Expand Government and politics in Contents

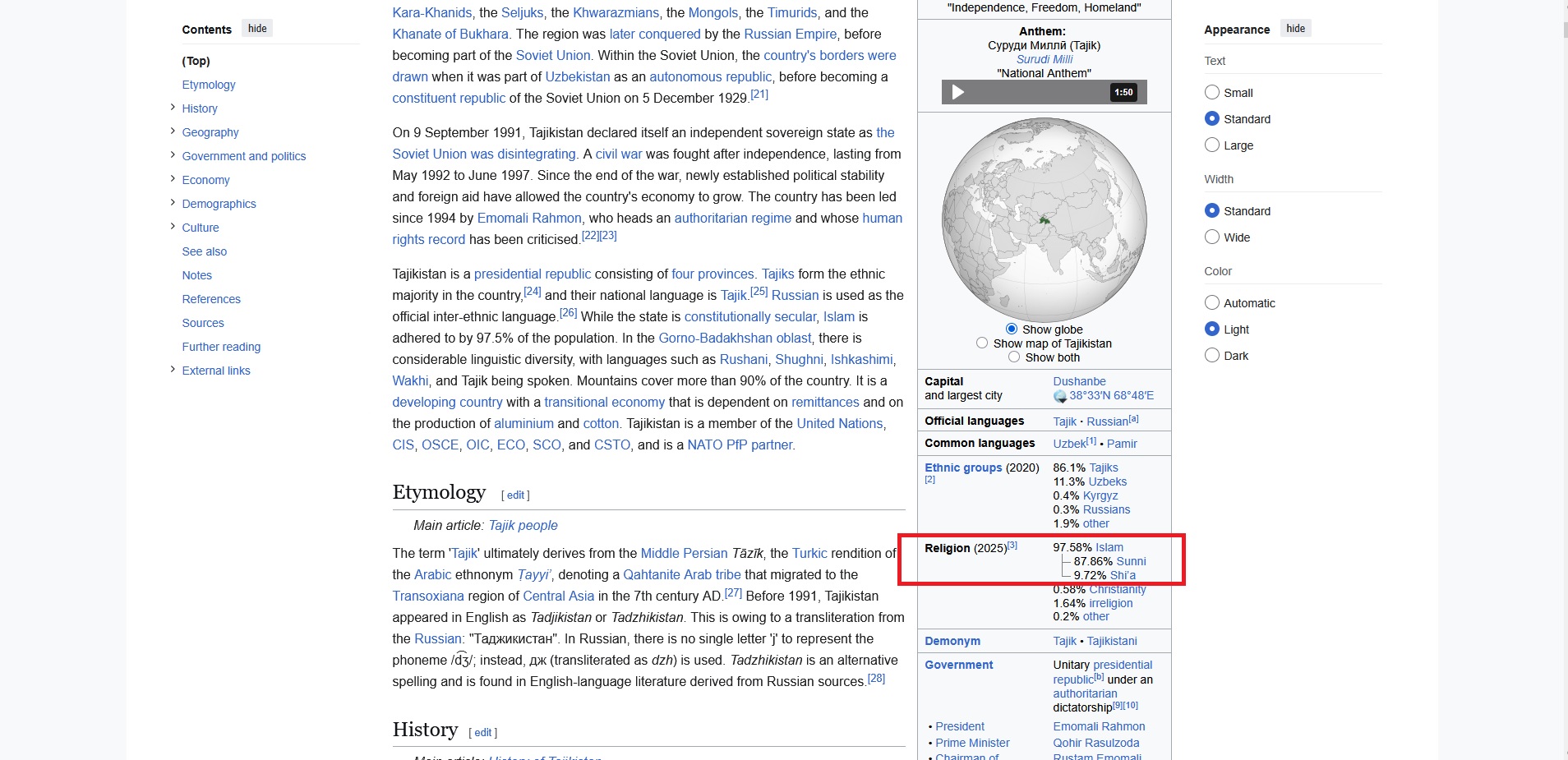pos(173,155)
